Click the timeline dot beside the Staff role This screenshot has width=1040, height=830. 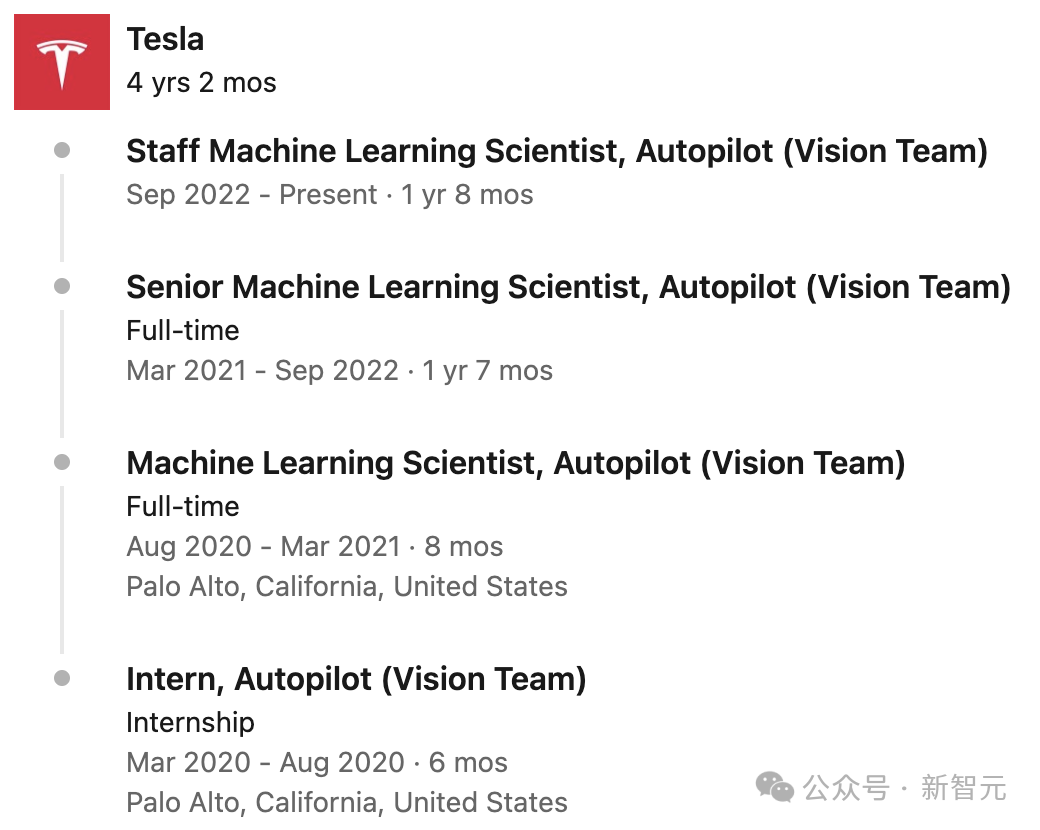62,151
